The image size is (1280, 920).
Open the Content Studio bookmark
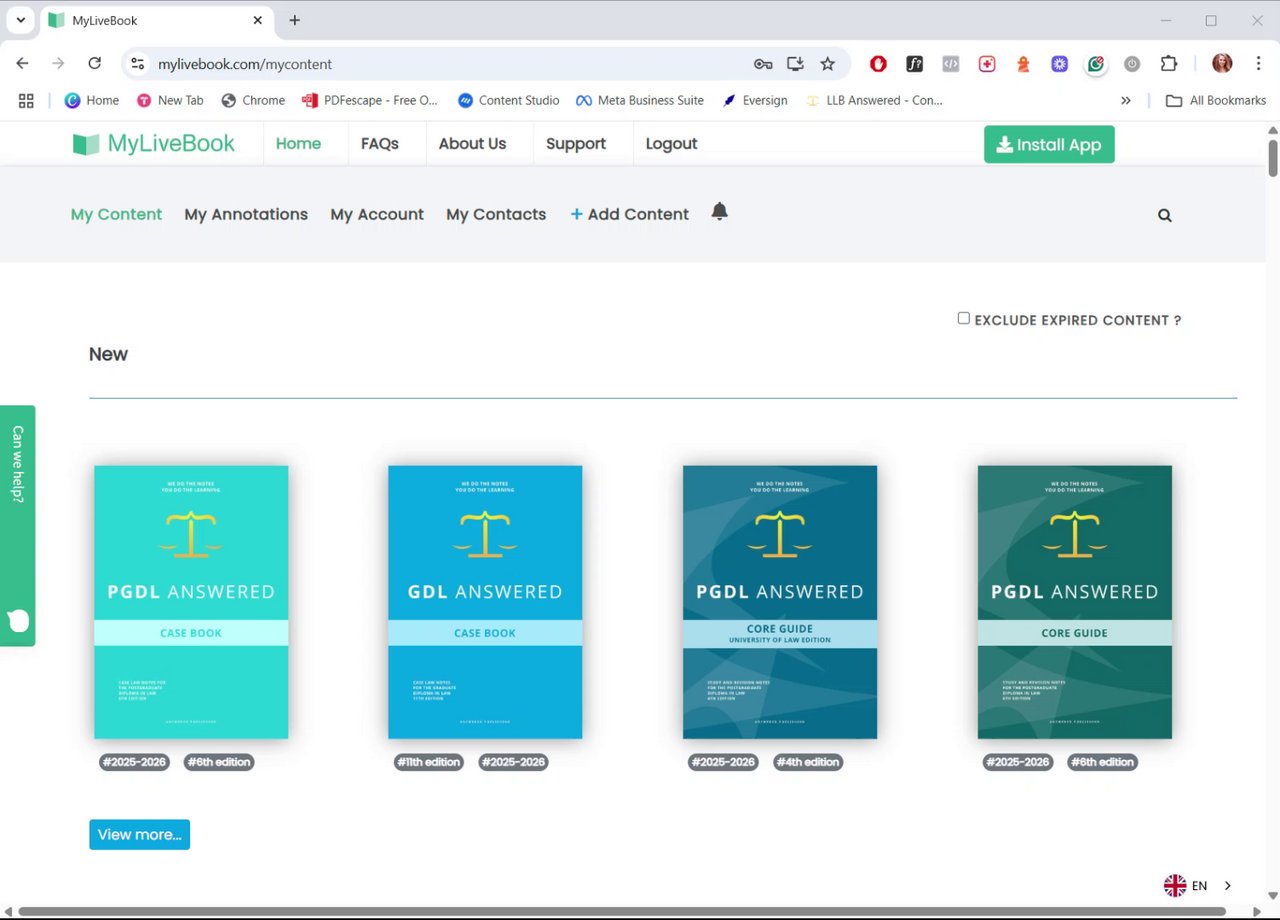tap(508, 100)
